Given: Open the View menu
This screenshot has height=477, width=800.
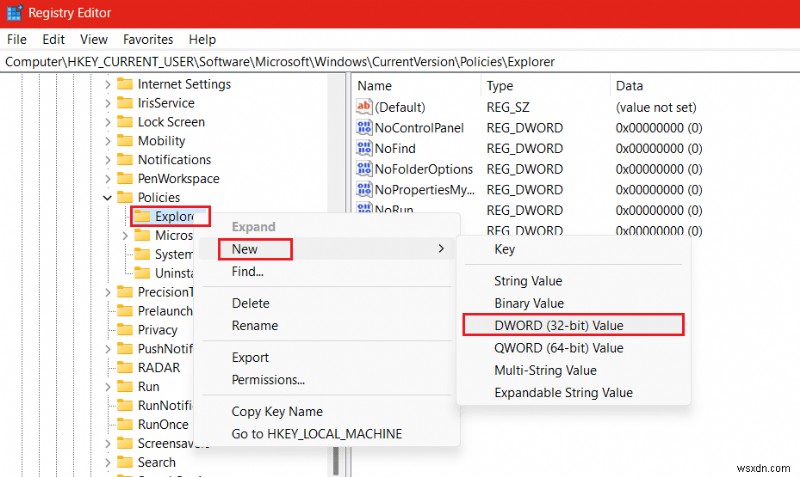Looking at the screenshot, I should coord(94,39).
